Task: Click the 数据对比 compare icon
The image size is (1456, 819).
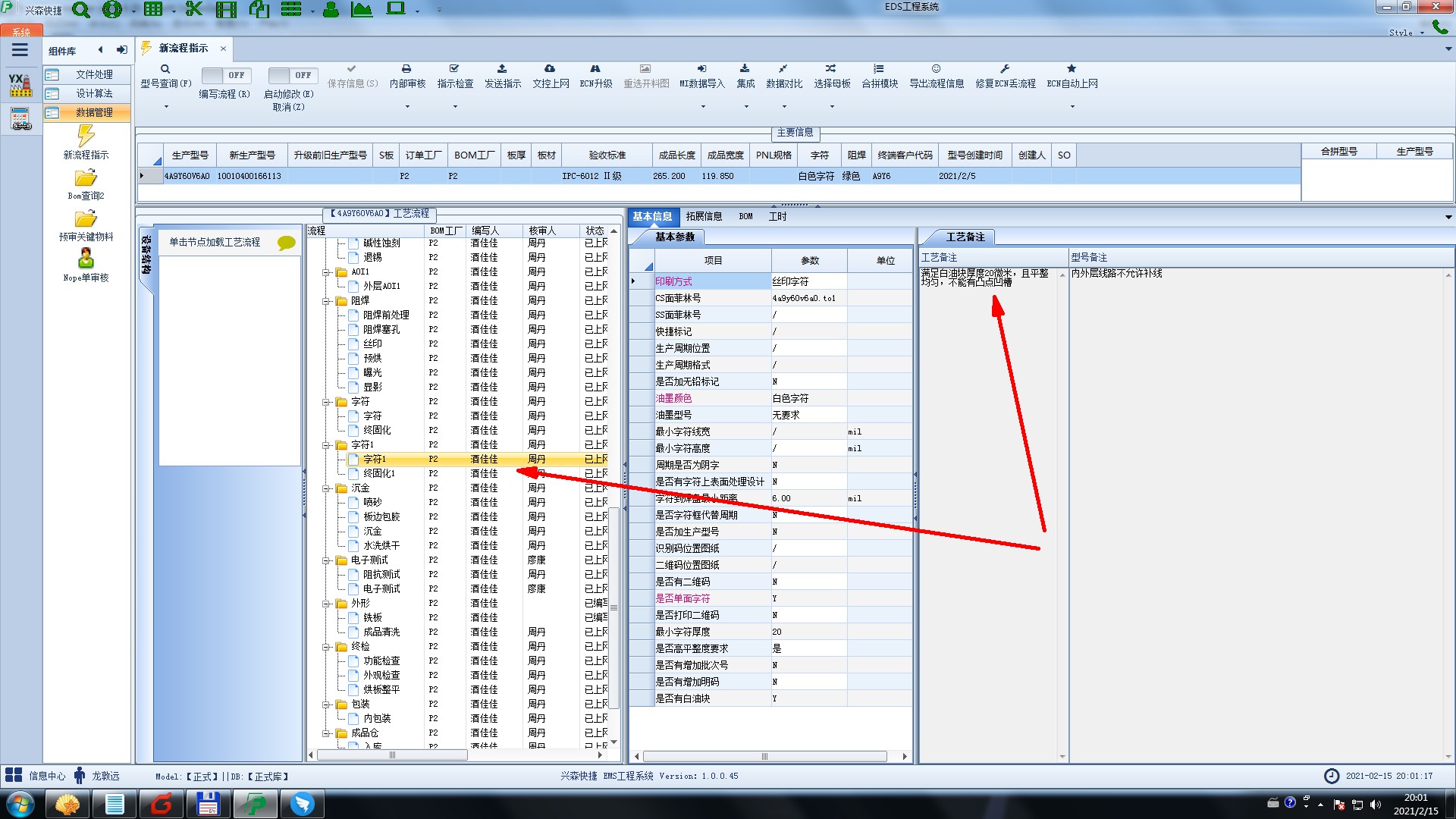Action: (783, 69)
